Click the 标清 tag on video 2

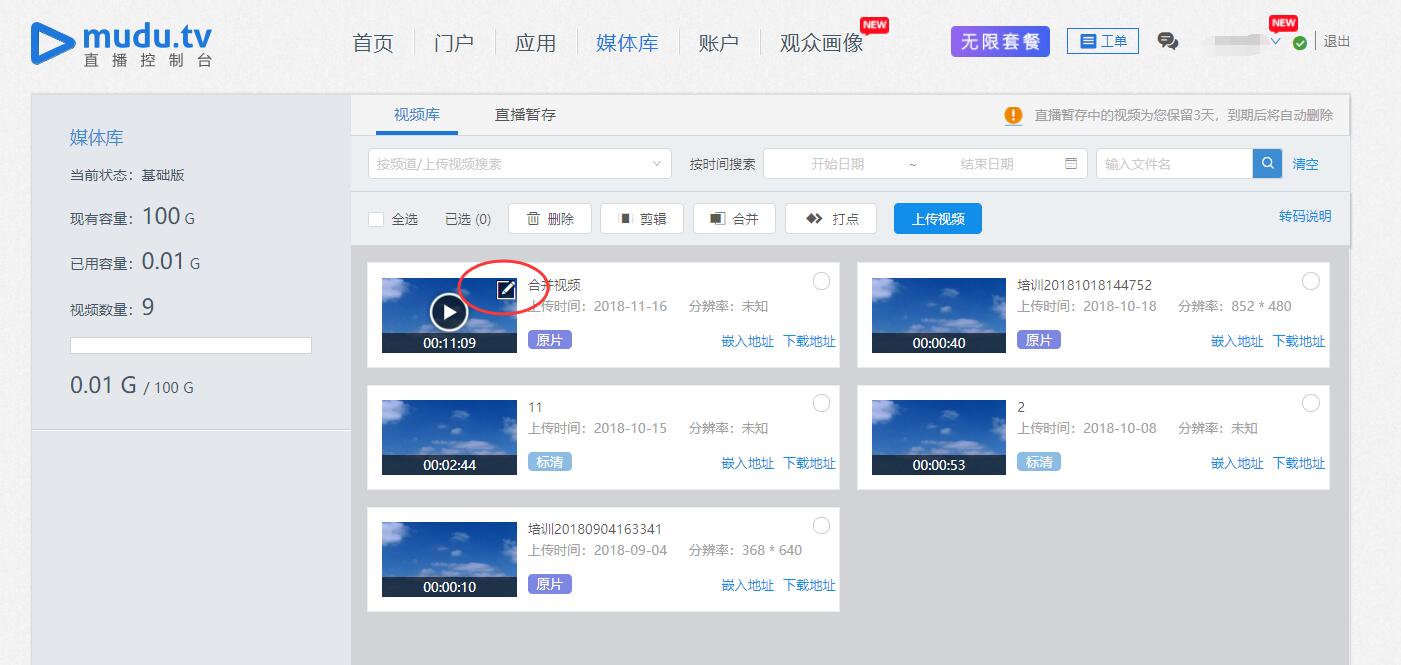(x=1039, y=462)
